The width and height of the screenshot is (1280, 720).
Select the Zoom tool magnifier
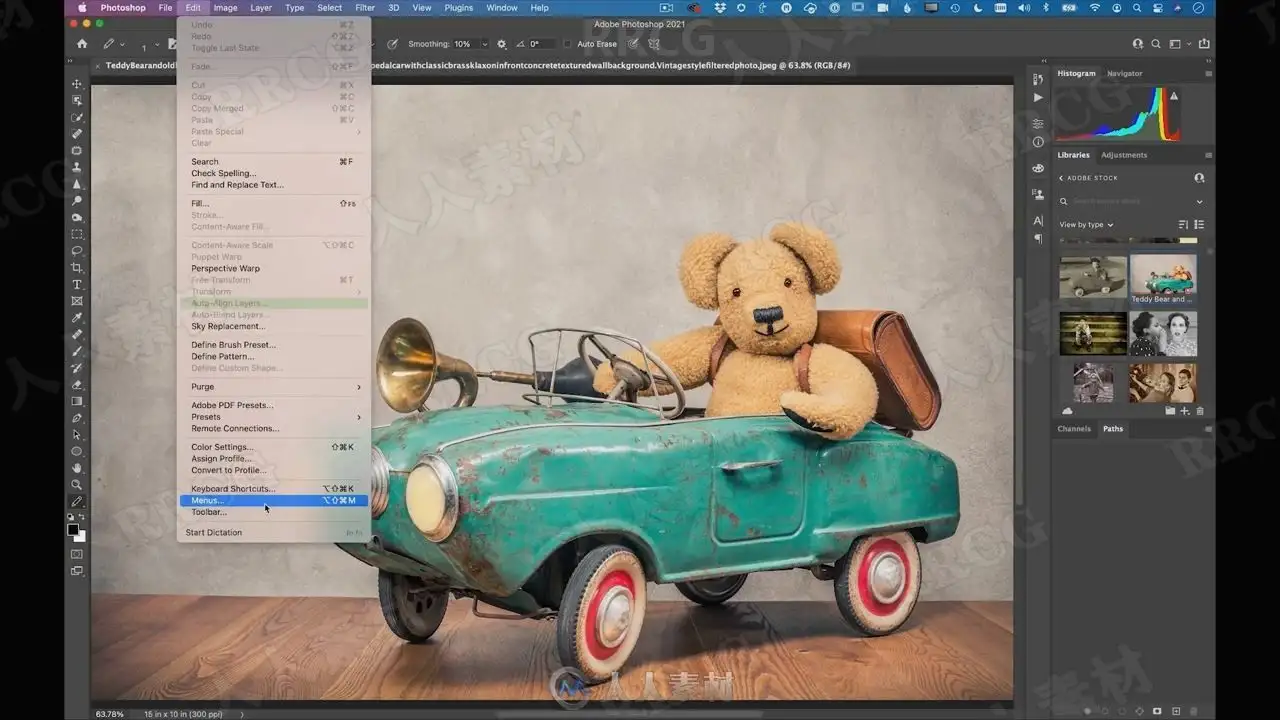(x=77, y=485)
